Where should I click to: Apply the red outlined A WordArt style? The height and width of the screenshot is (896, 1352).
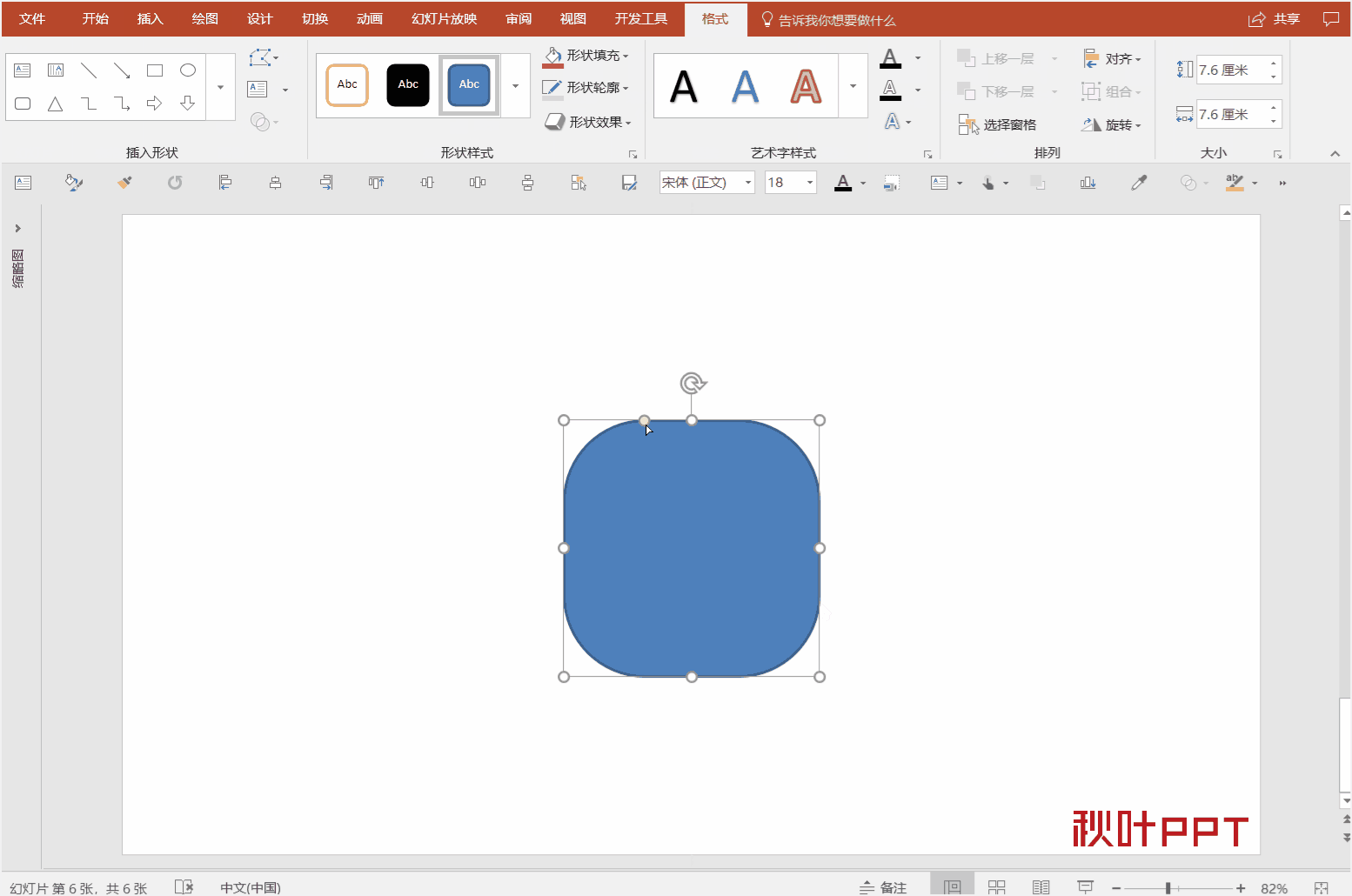coord(806,87)
